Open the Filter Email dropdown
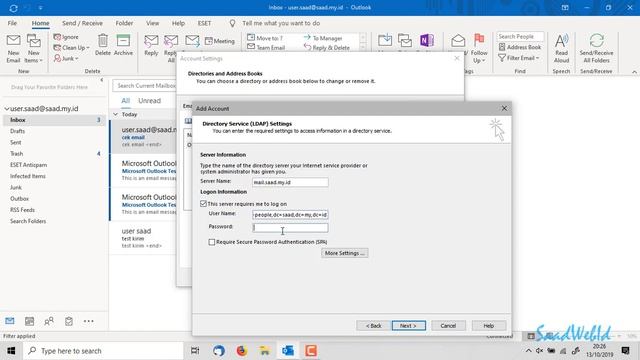Screen dimensions: 640x360 [519, 58]
